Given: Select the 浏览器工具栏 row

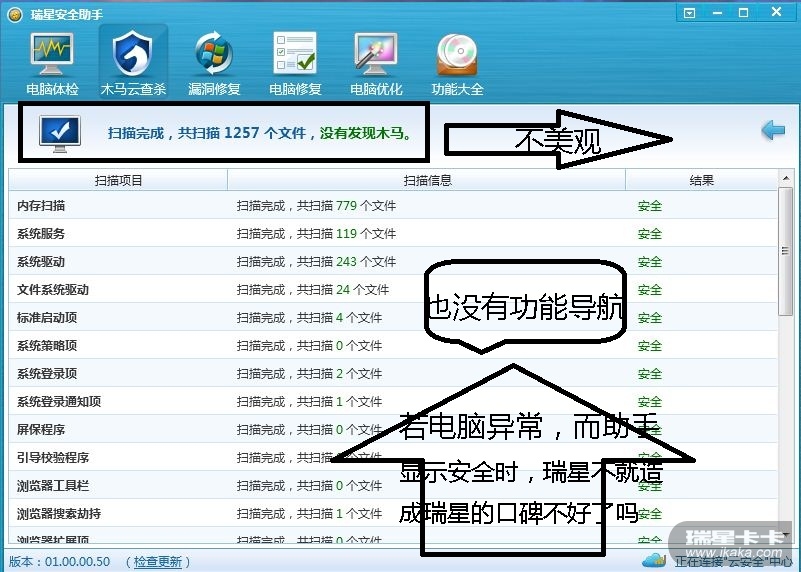Looking at the screenshot, I should pos(392,486).
